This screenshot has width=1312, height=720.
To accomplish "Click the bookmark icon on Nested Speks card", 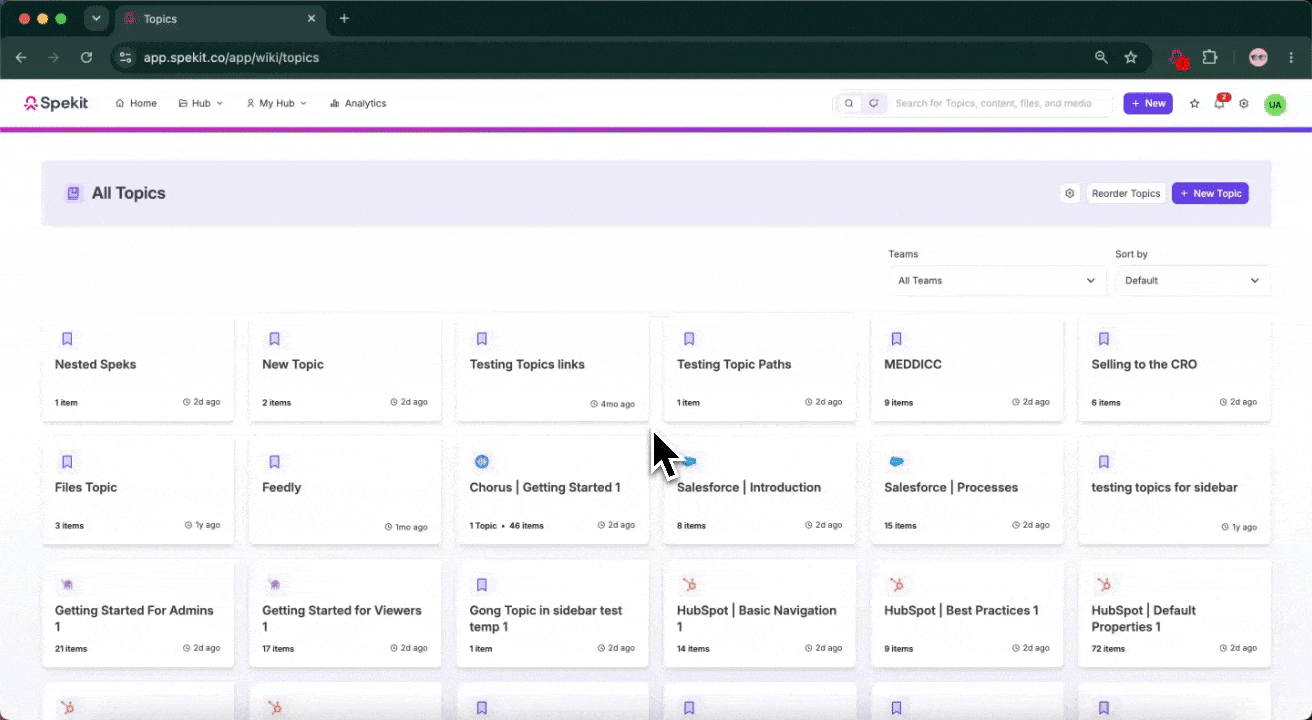I will pos(67,339).
